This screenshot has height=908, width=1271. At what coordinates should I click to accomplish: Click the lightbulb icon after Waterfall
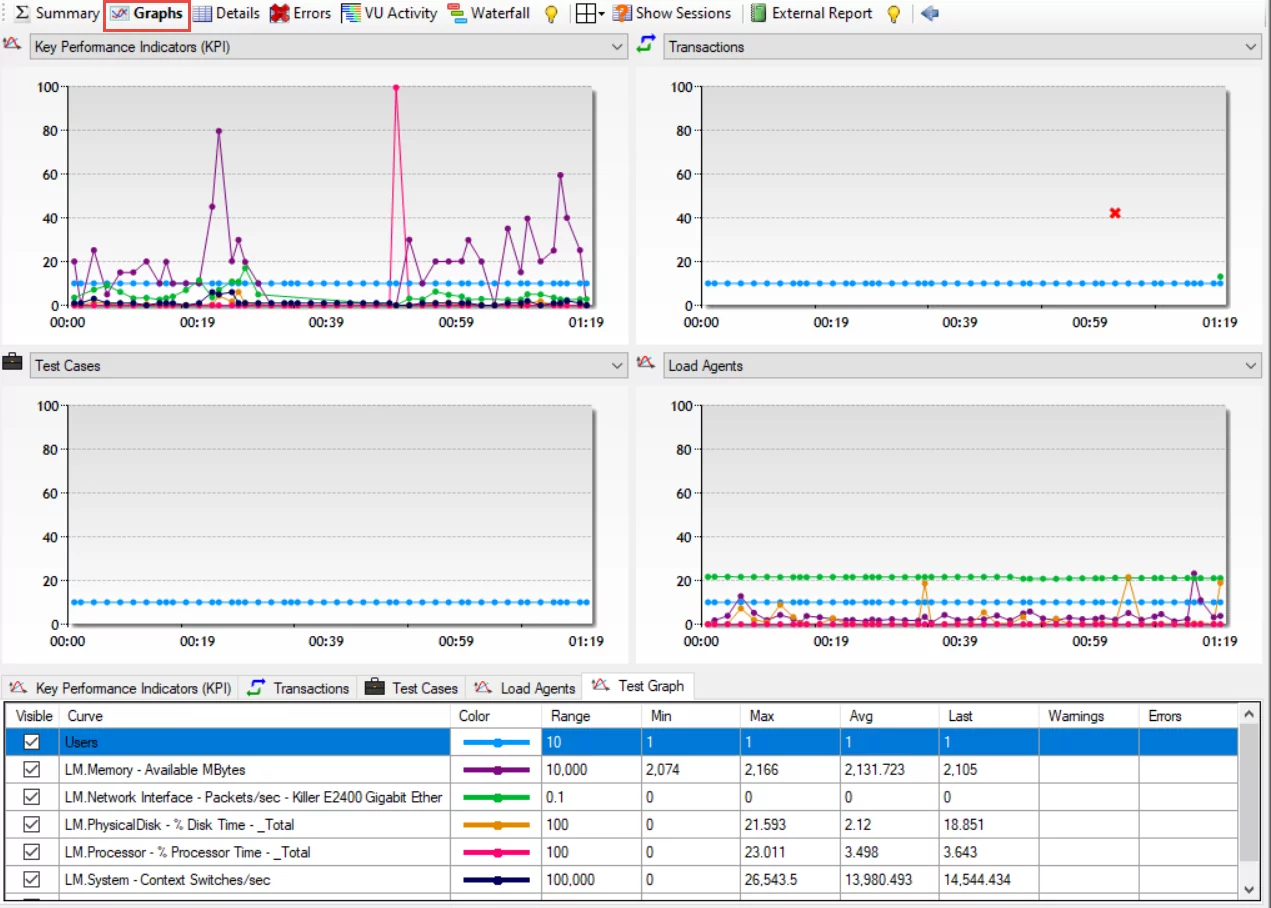(550, 14)
